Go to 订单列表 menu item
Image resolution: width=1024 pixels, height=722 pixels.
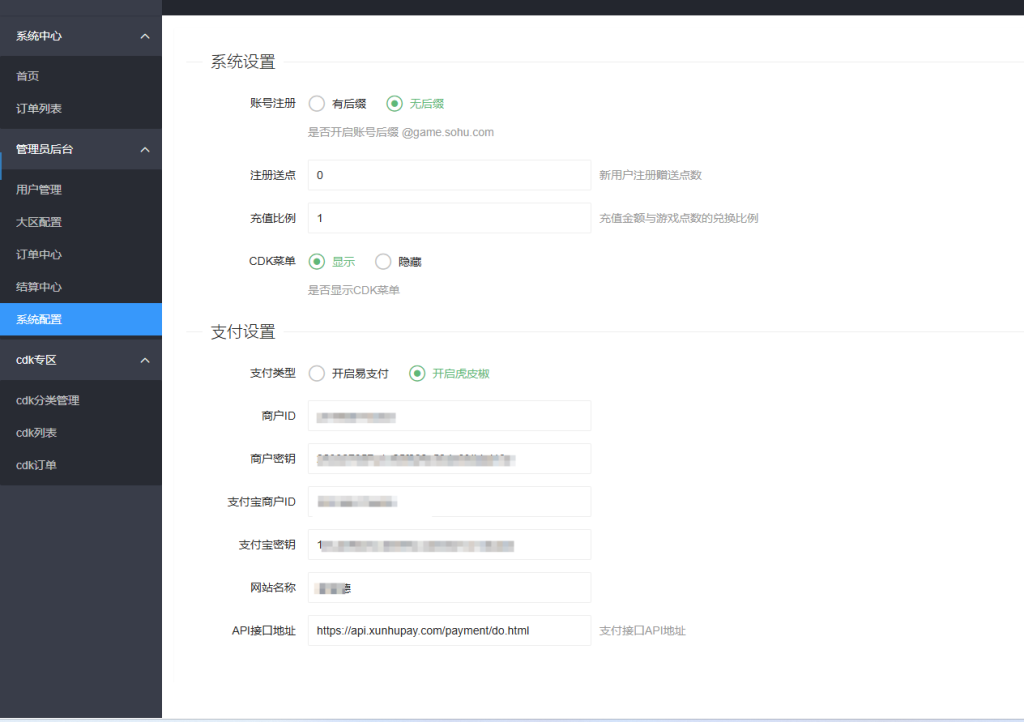point(39,108)
